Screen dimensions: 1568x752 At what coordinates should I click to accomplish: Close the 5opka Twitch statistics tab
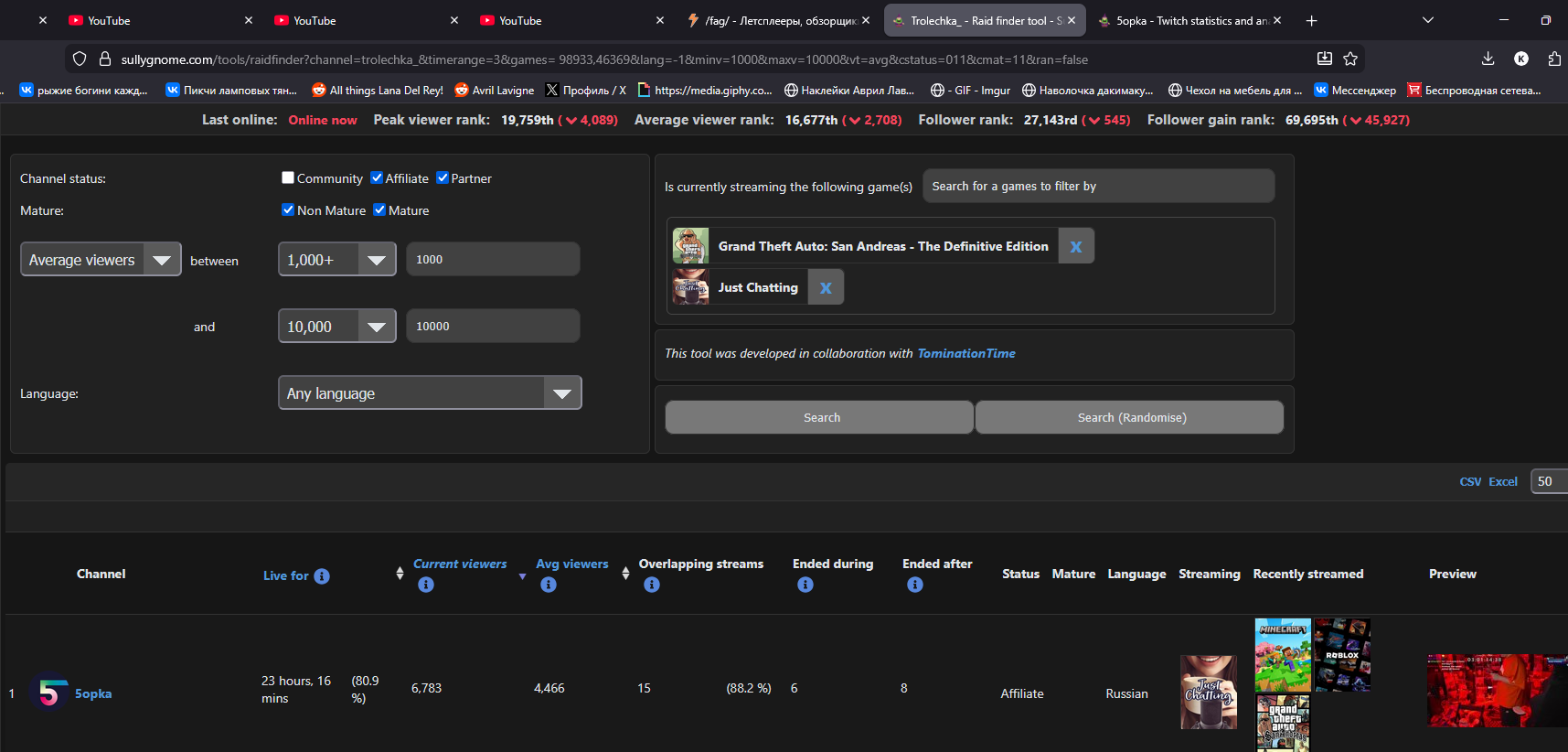click(1277, 20)
